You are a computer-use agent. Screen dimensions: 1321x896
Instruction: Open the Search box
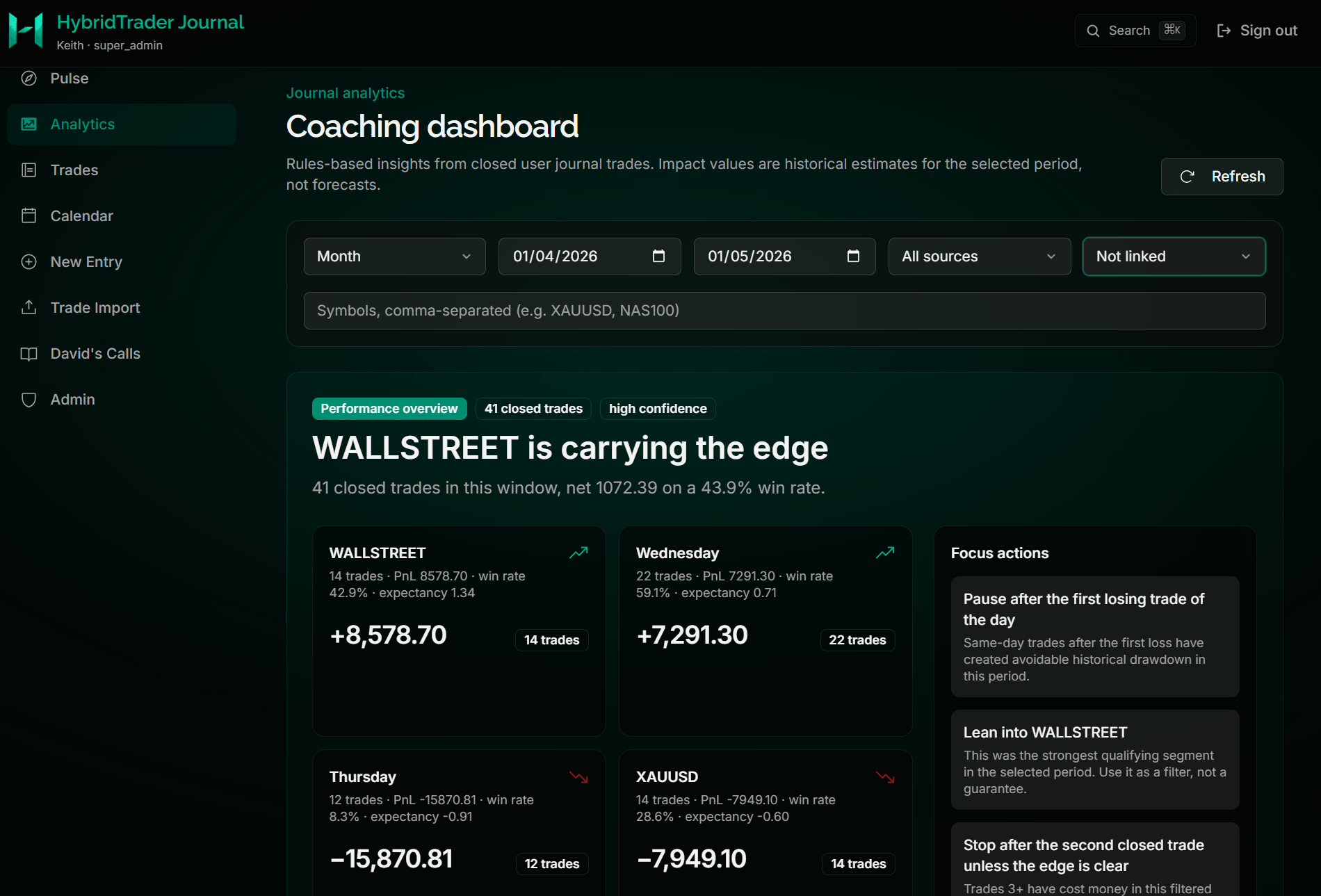click(x=1135, y=31)
